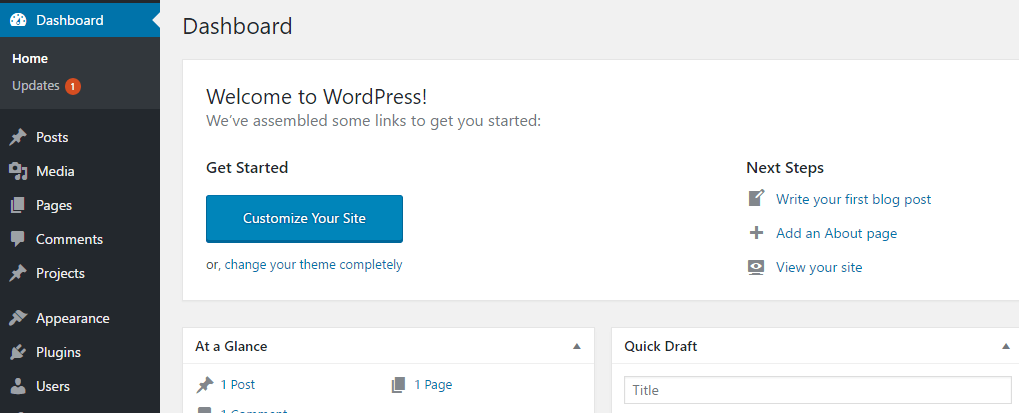The width and height of the screenshot is (1019, 413).
Task: Follow the change your theme completely link
Action: 313,264
